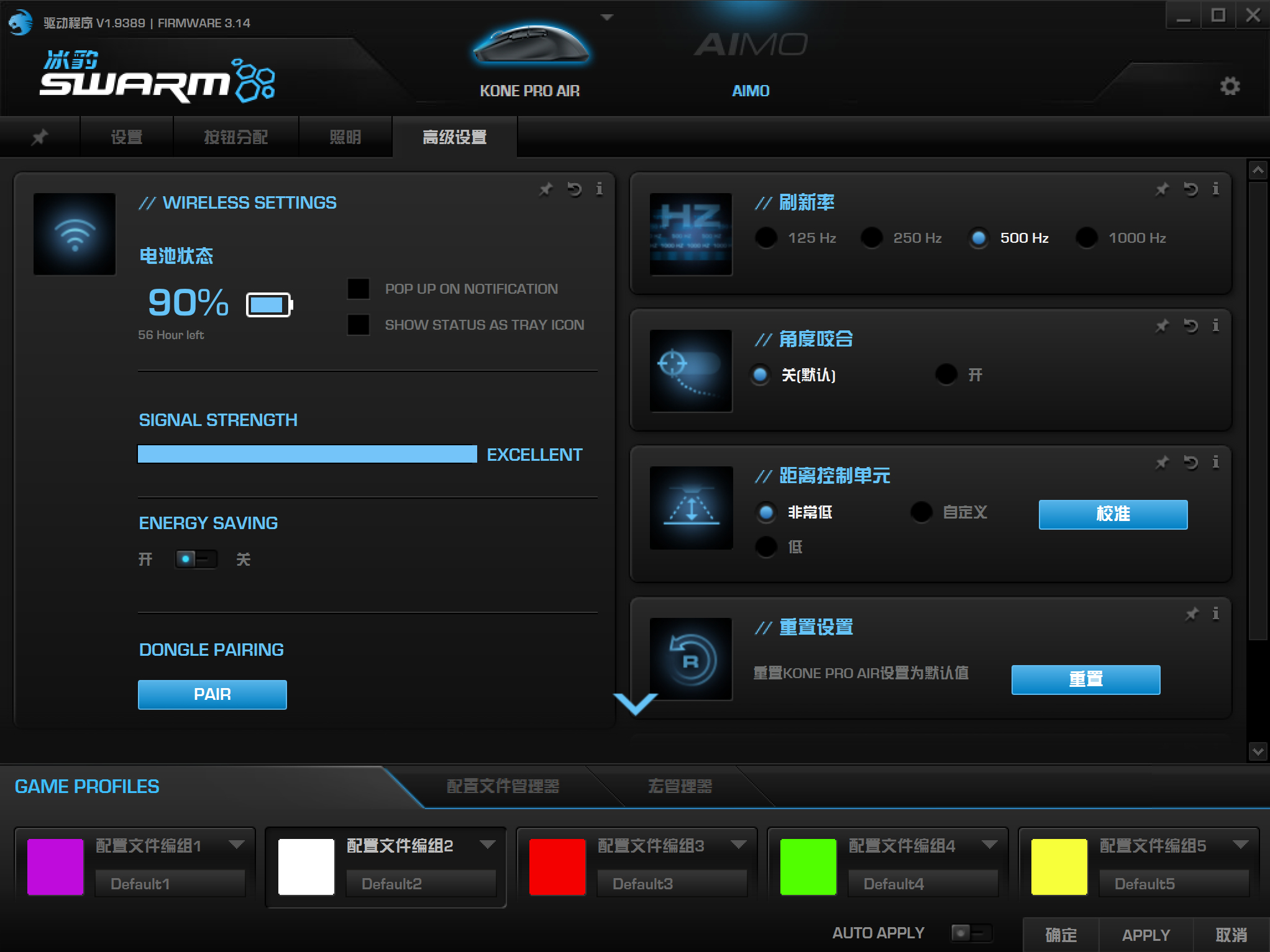Viewport: 1270px width, 952px height.
Task: Expand 配置文件编组3 dropdown
Action: pyautogui.click(x=739, y=845)
